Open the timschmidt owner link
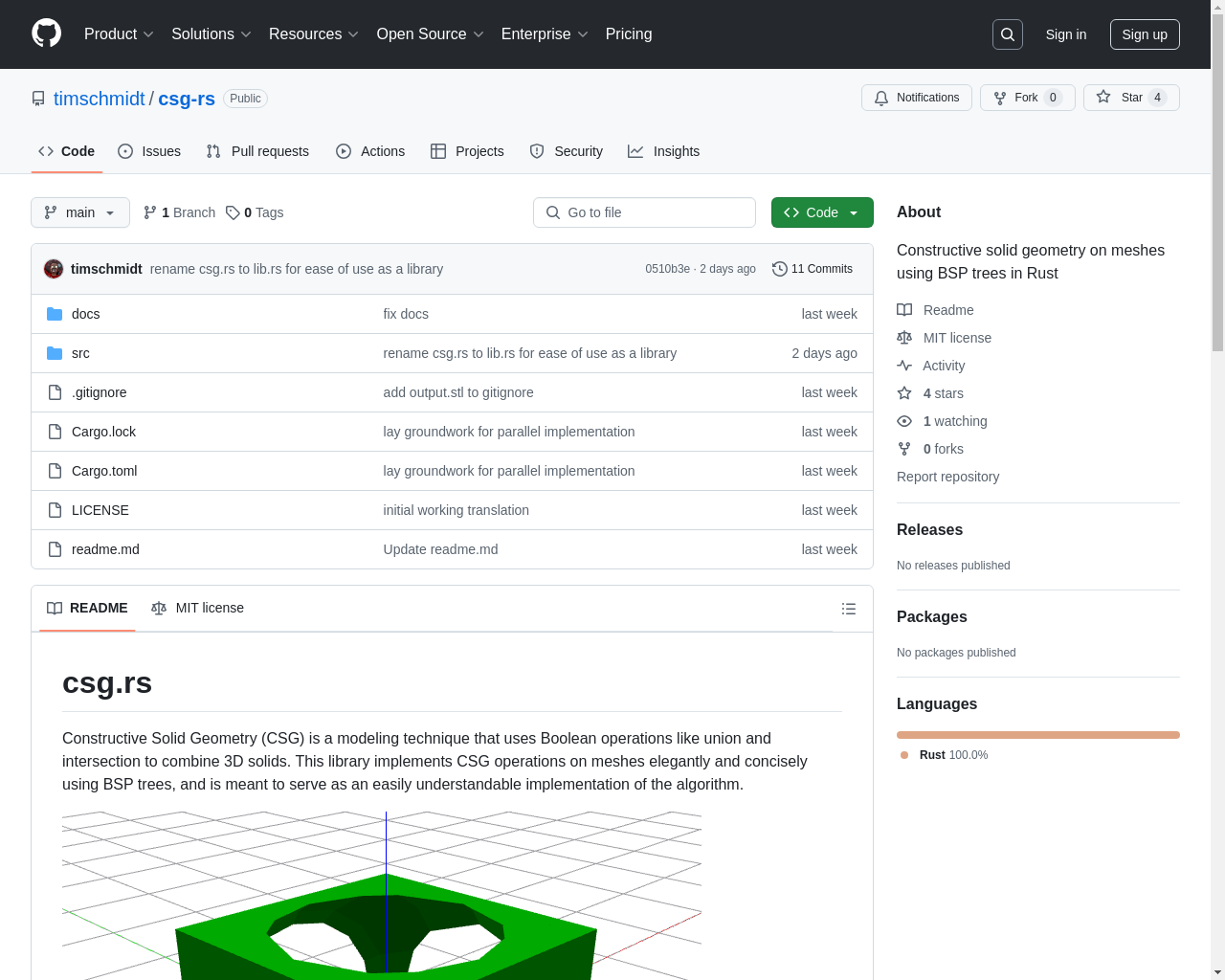Viewport: 1225px width, 980px height. [x=100, y=99]
